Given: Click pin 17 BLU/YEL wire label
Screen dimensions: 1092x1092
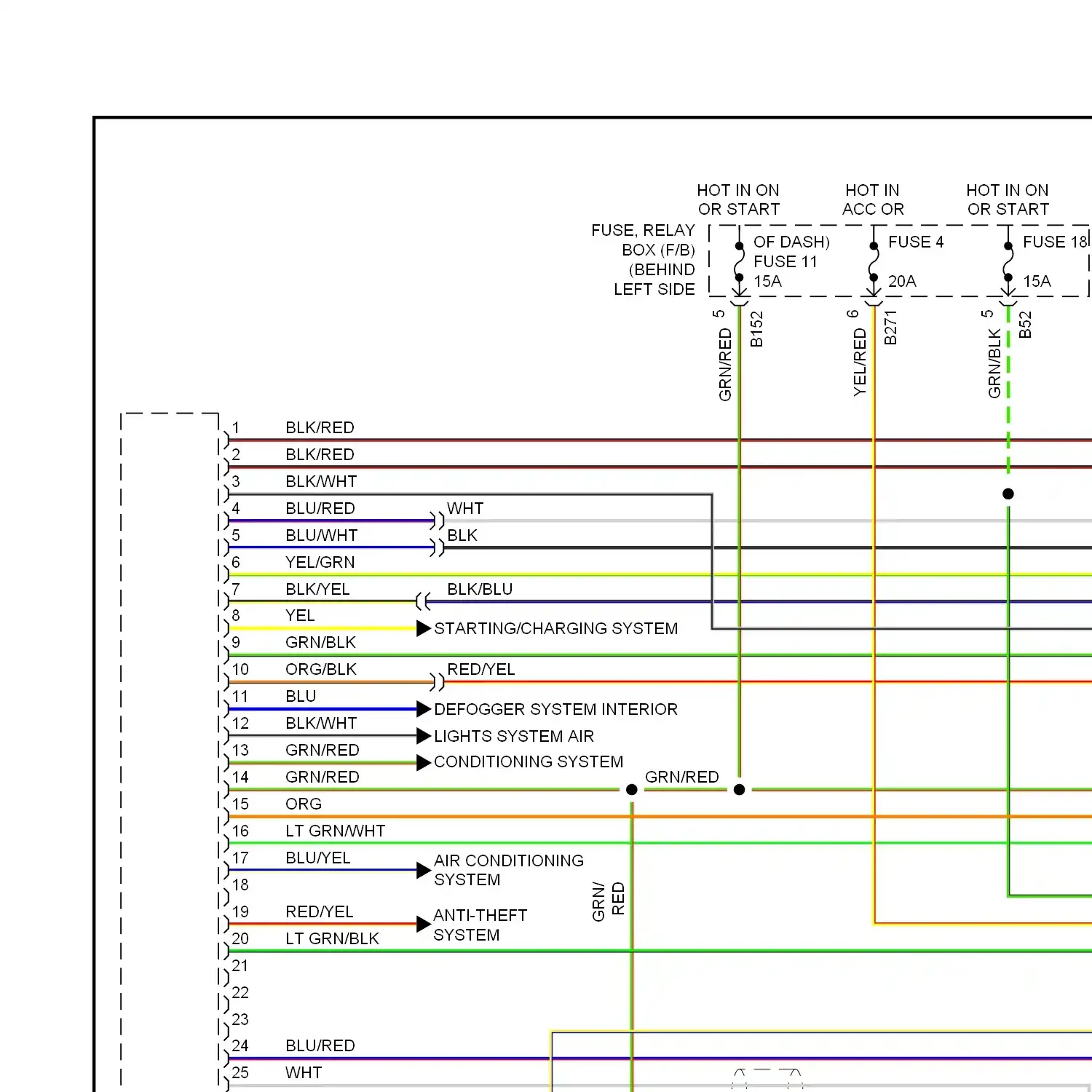Looking at the screenshot, I should click(318, 858).
